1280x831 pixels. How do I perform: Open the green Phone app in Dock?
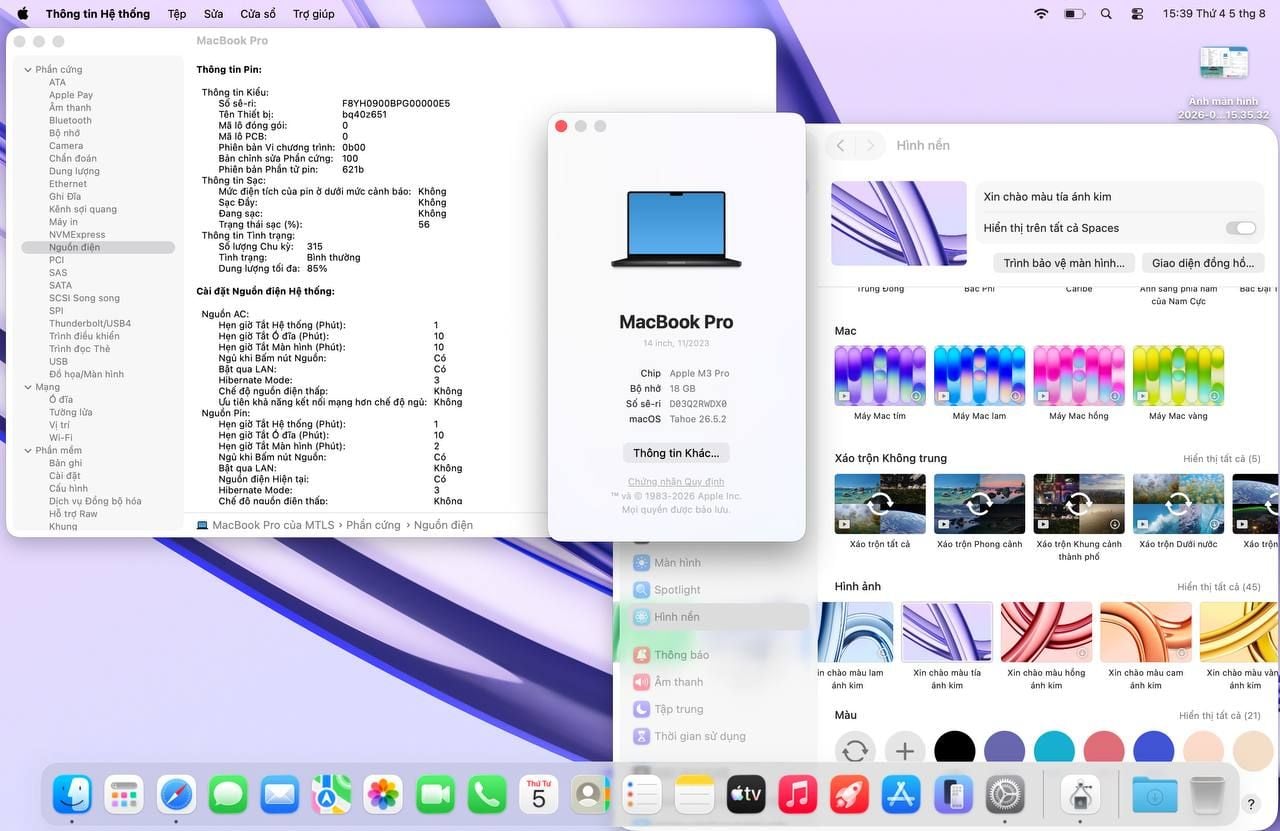[x=487, y=795]
